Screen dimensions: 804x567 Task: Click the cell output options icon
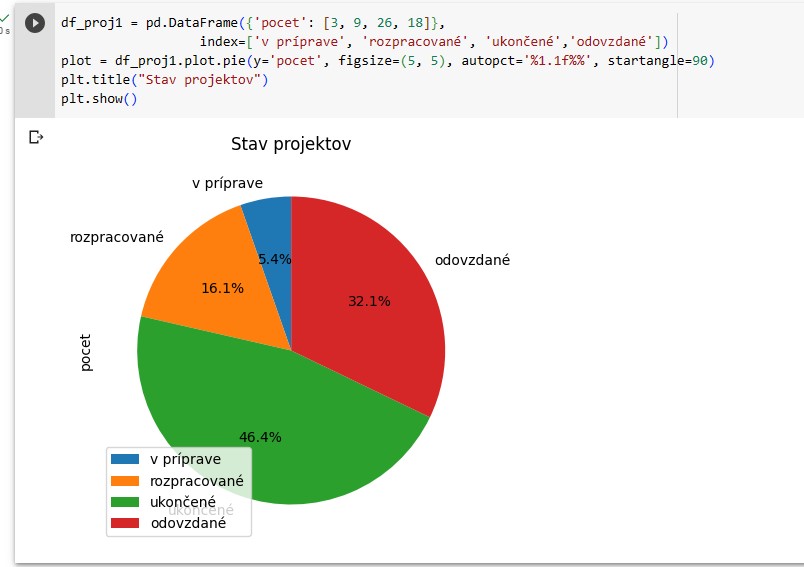point(36,137)
